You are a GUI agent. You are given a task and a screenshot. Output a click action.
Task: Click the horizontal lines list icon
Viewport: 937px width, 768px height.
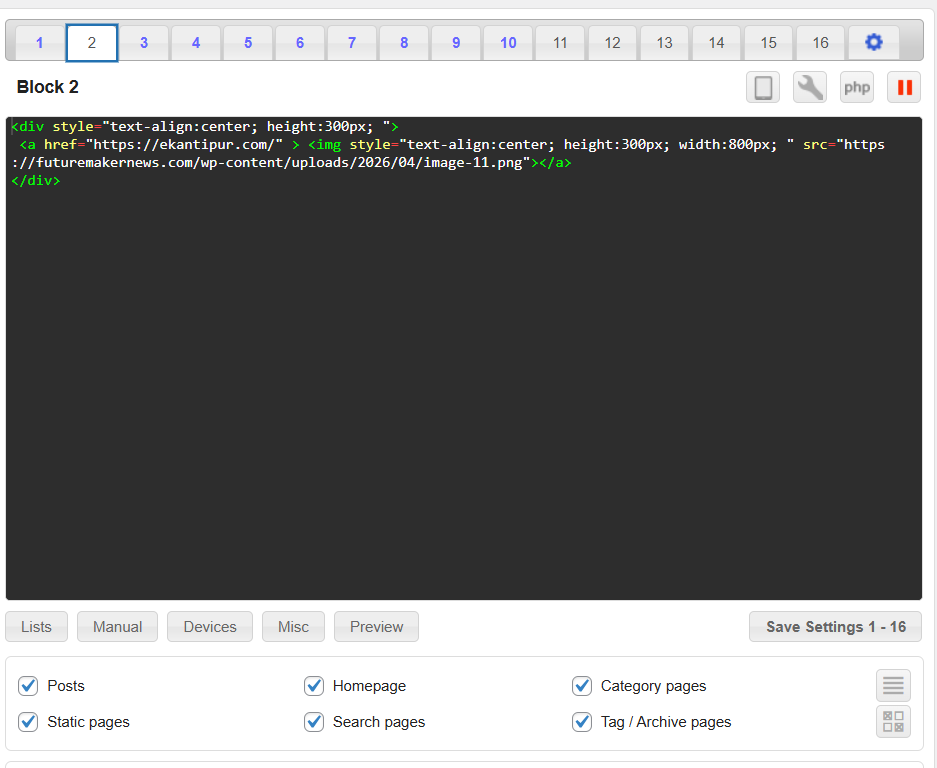pyautogui.click(x=893, y=686)
